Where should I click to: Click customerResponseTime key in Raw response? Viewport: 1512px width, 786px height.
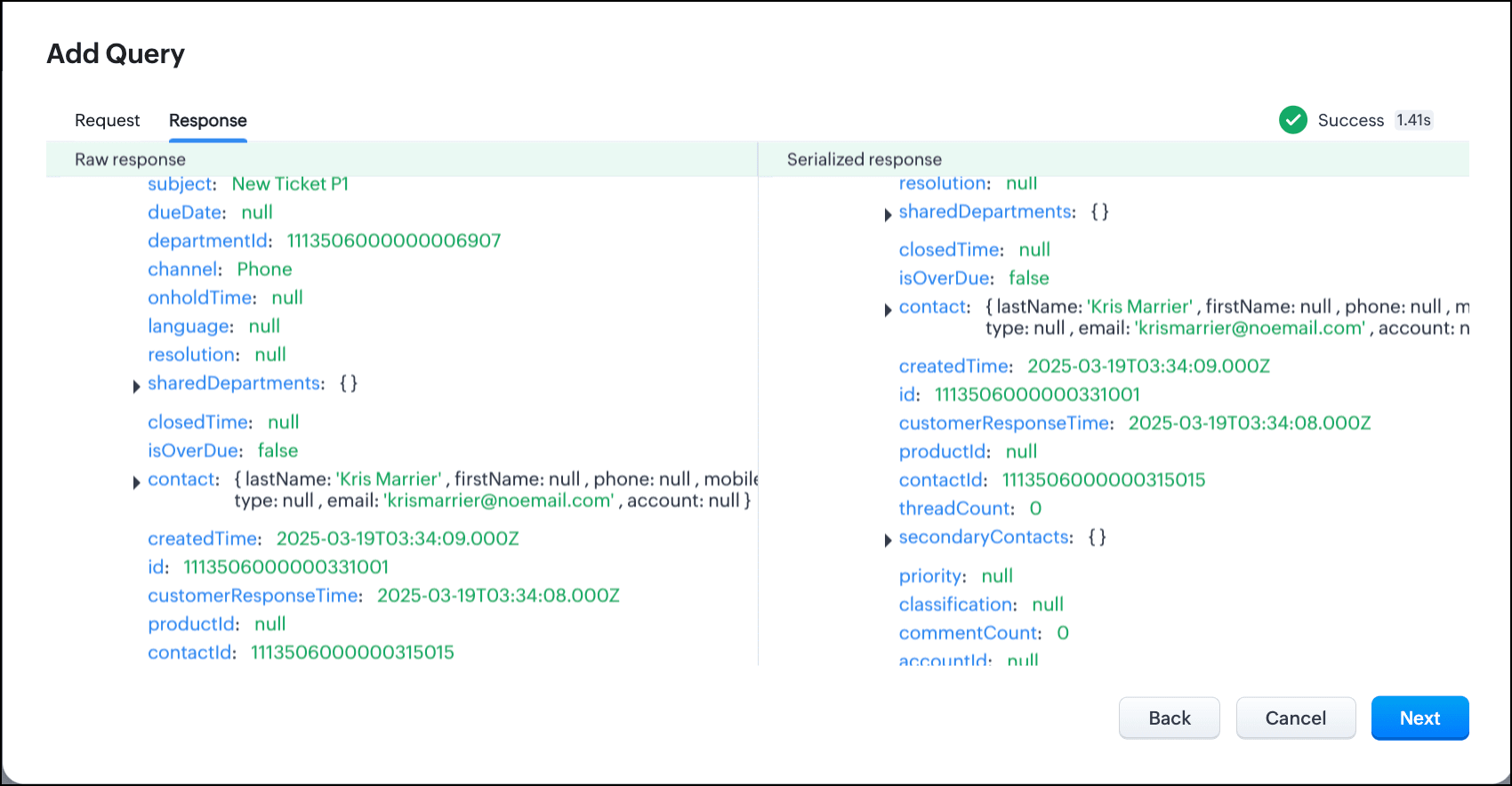click(255, 596)
